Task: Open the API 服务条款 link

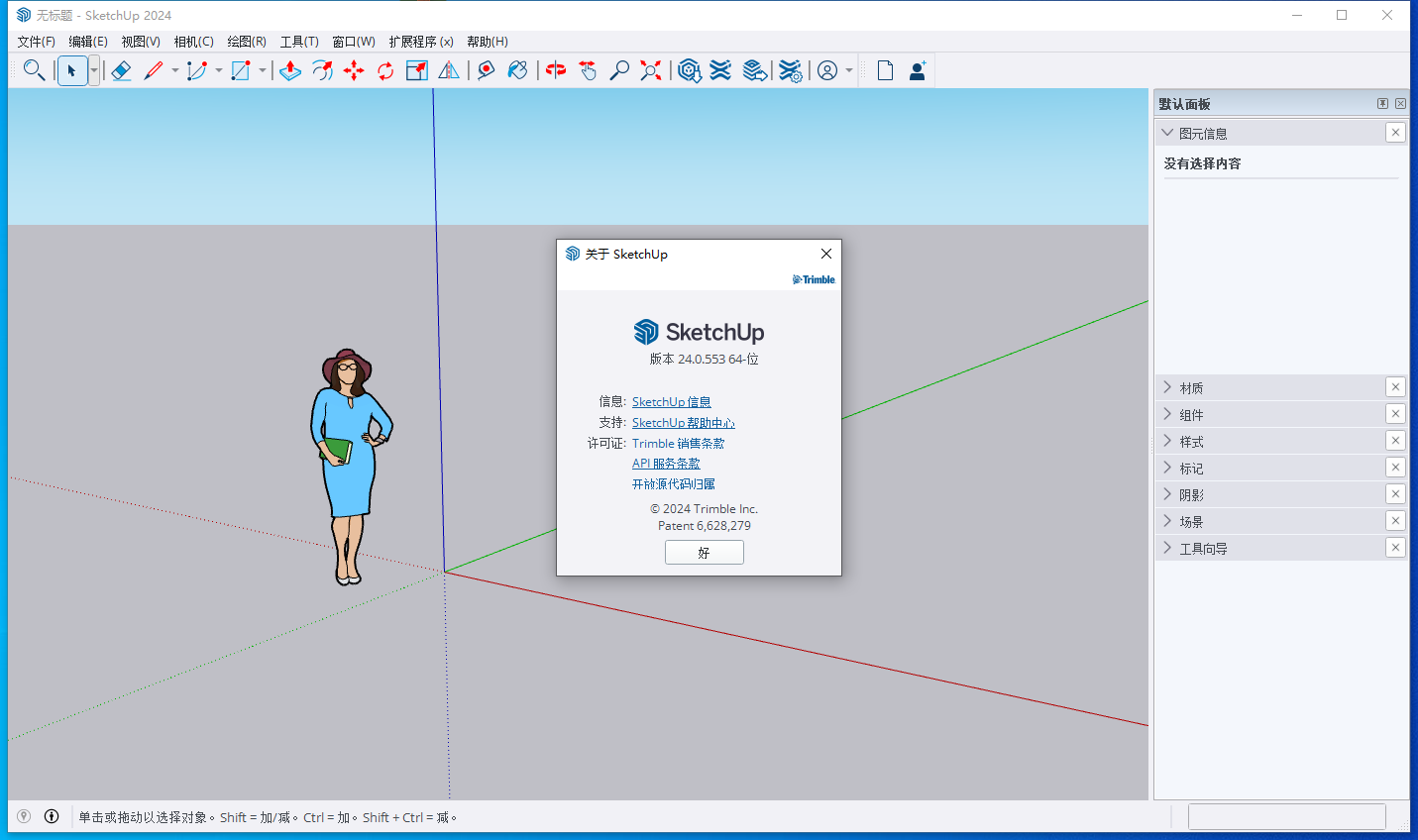Action: click(666, 464)
